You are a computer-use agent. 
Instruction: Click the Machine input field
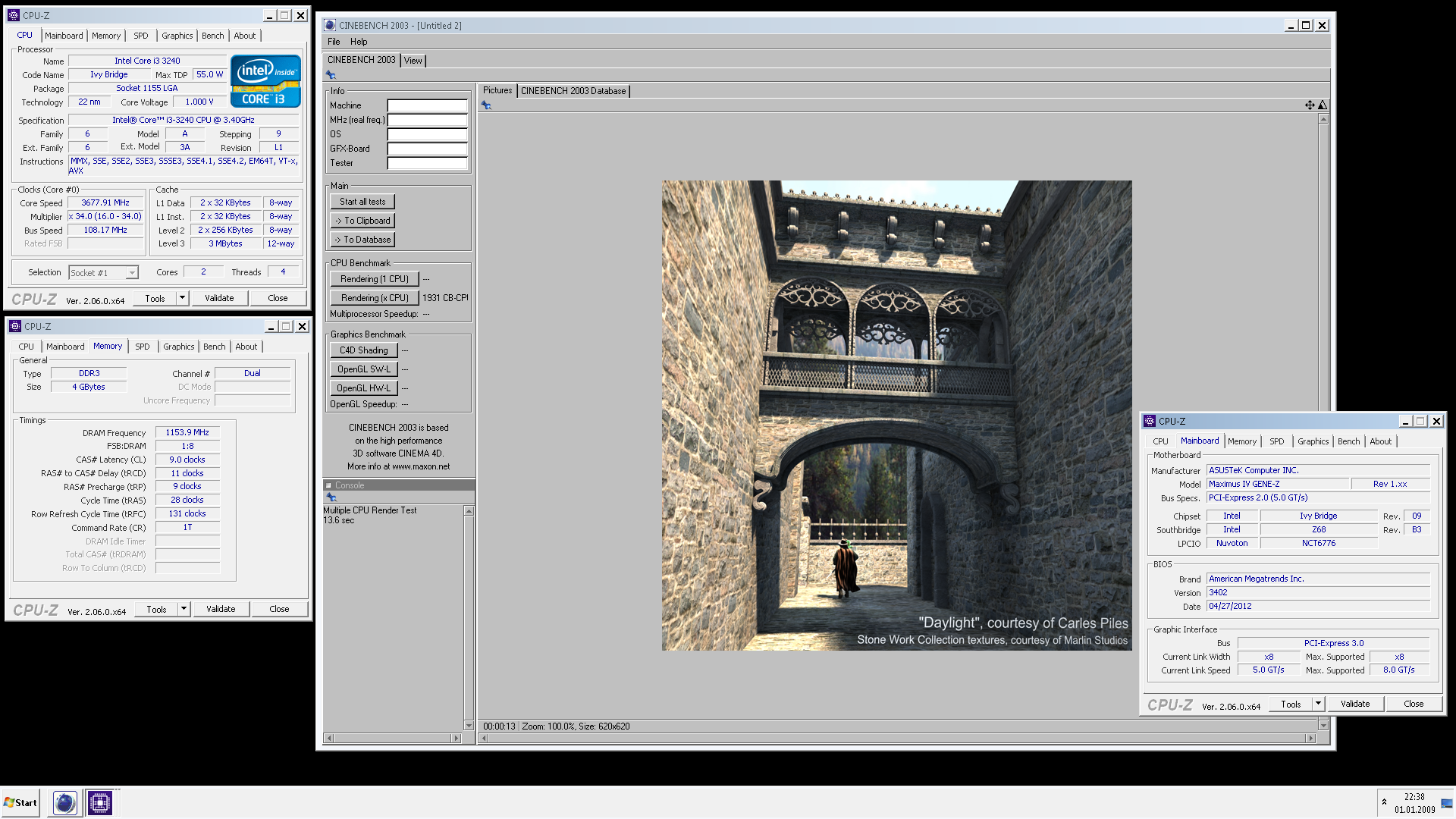[x=428, y=105]
